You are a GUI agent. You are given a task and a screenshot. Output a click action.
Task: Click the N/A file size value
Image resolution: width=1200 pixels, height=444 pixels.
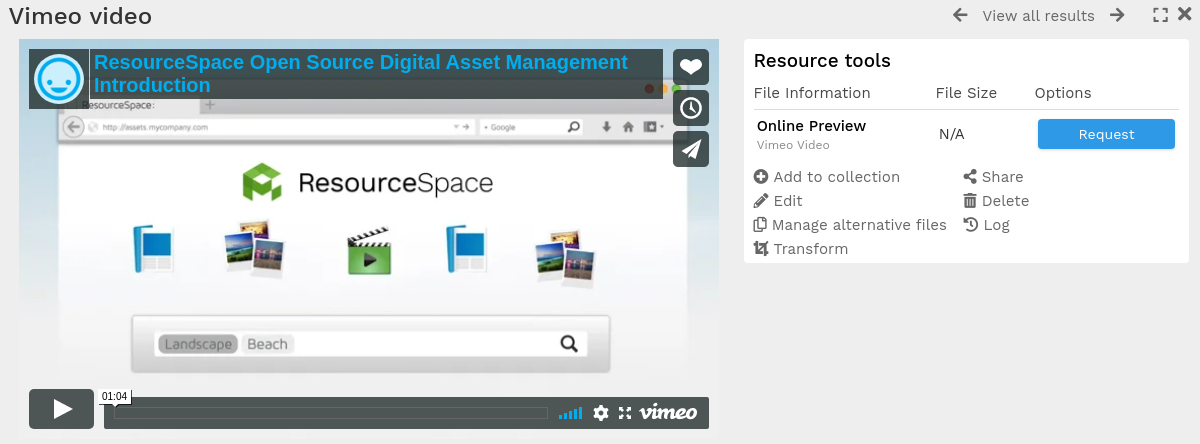coord(952,134)
